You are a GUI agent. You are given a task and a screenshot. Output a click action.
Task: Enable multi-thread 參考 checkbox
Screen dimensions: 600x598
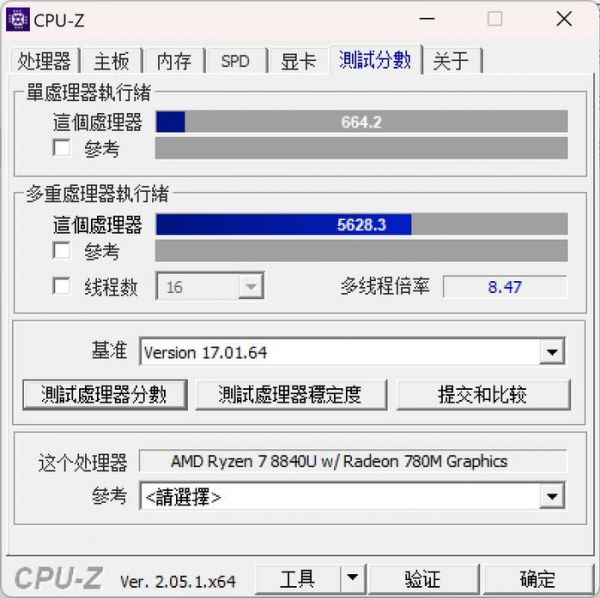point(61,251)
